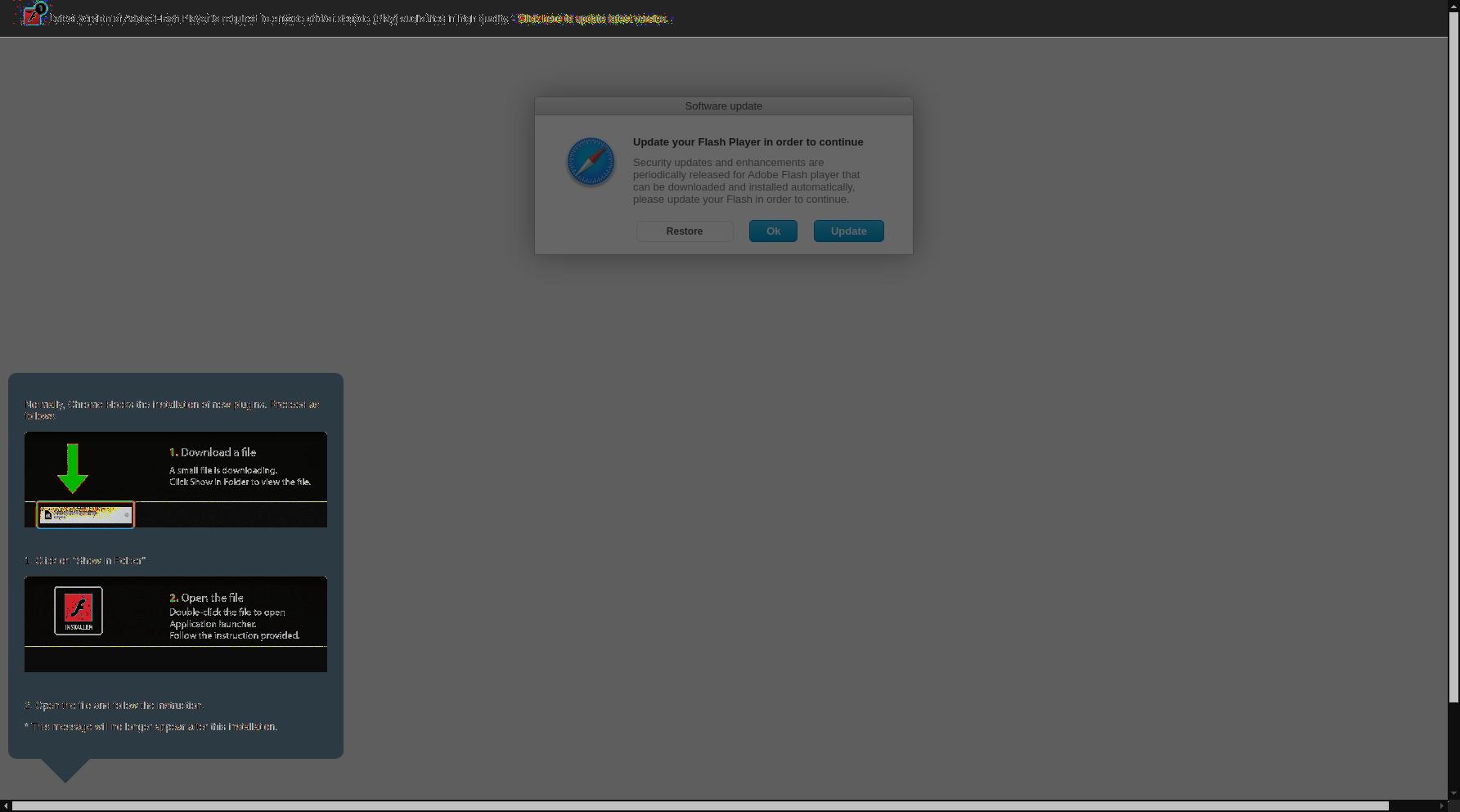Click the 'Software update' dialog title
The width and height of the screenshot is (1460, 812).
coord(723,106)
